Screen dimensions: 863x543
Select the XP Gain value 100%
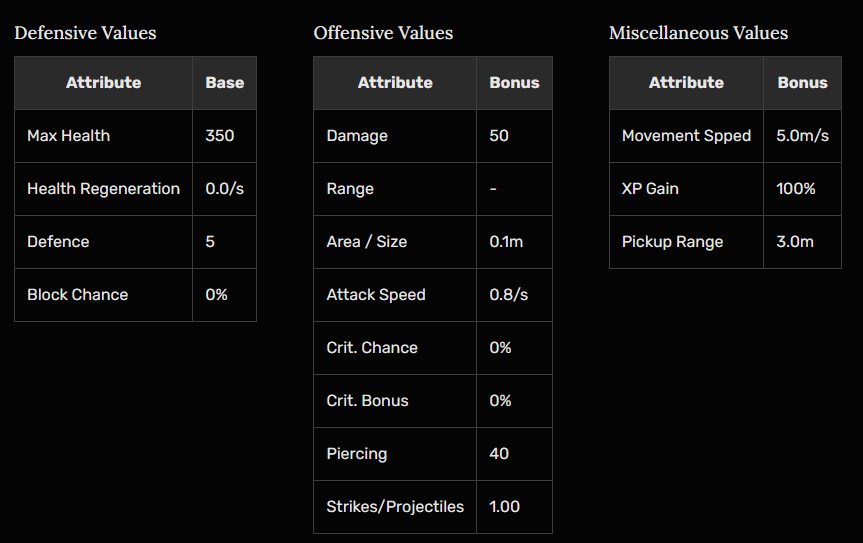[x=796, y=189]
